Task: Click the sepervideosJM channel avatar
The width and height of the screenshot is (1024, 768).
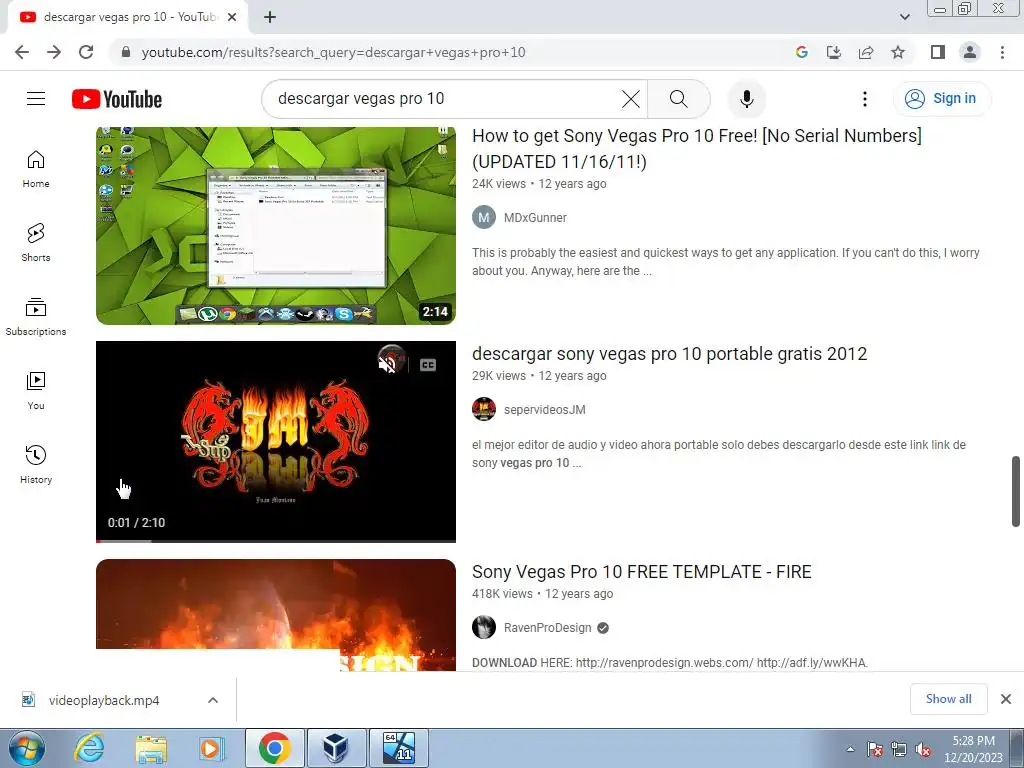Action: click(x=484, y=409)
